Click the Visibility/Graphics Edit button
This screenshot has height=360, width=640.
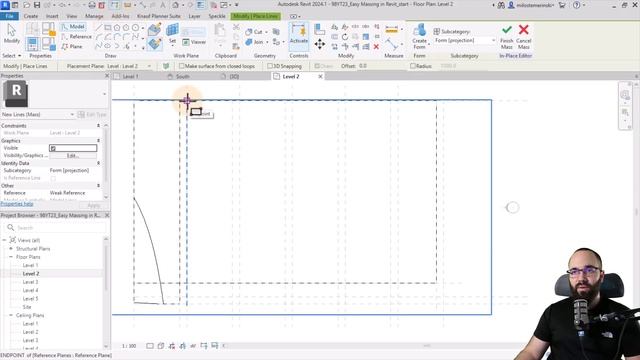pyautogui.click(x=73, y=156)
